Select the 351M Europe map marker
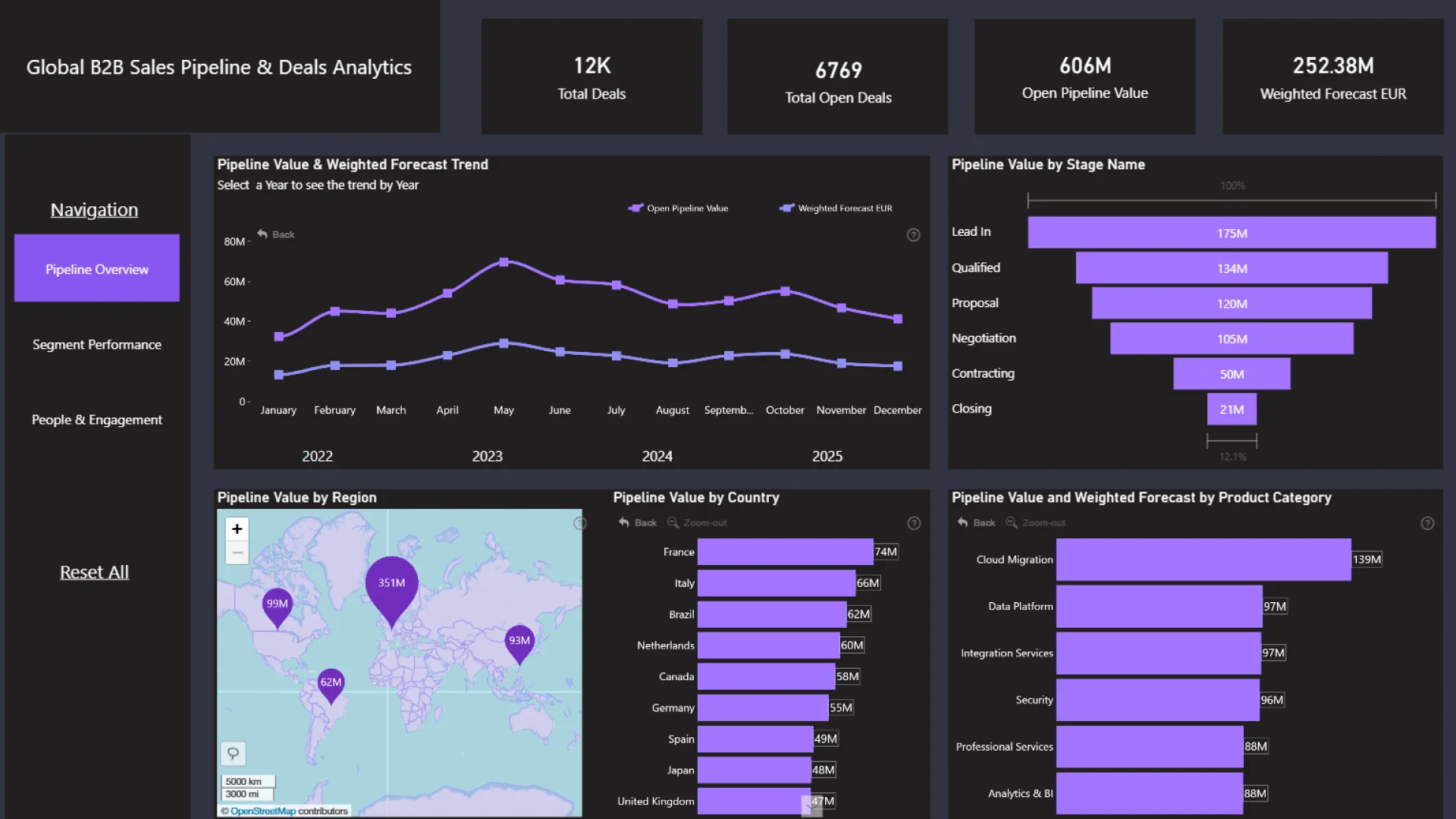Viewport: 1456px width, 819px height. (391, 584)
